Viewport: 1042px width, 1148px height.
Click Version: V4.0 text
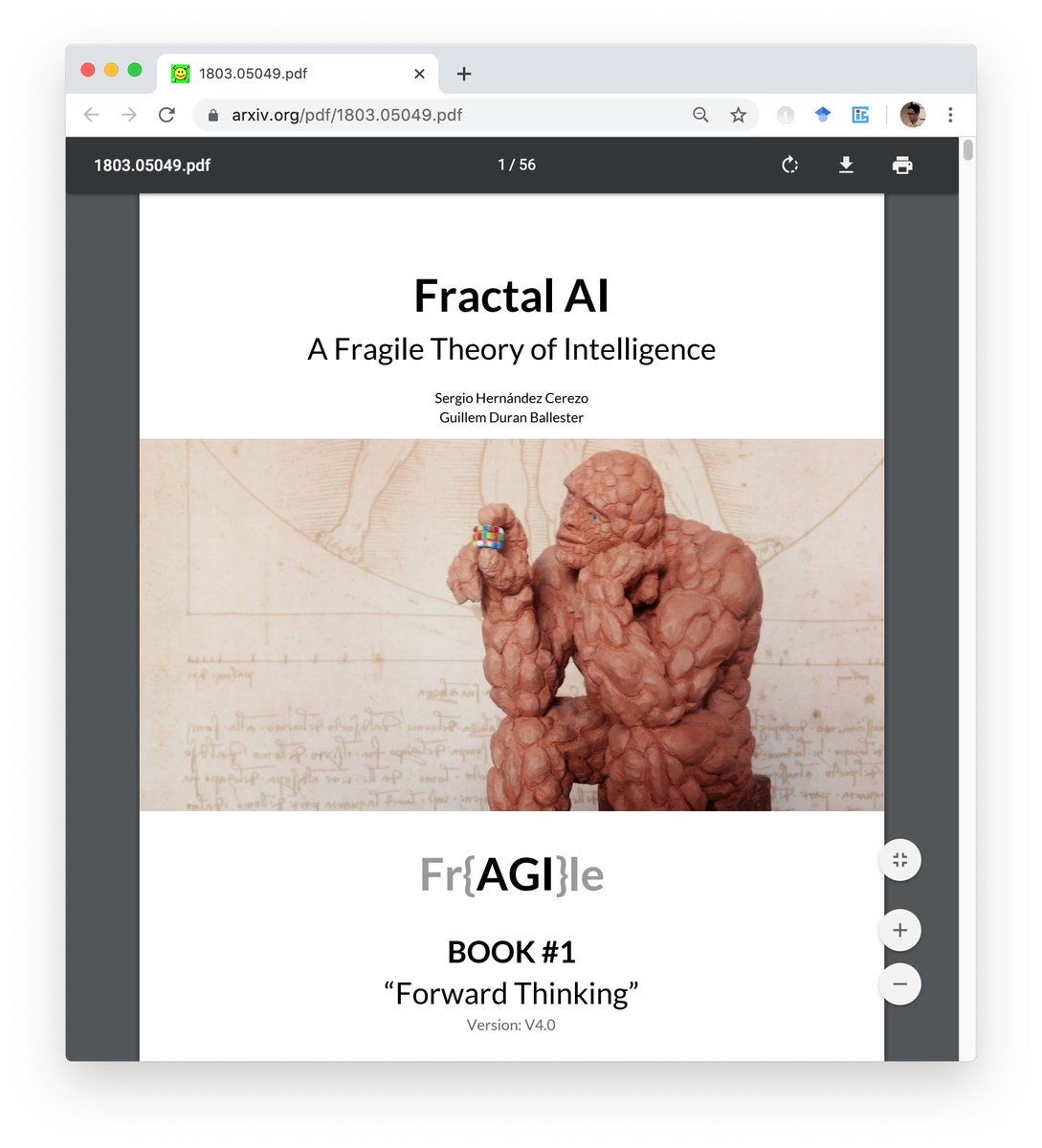[x=511, y=1025]
